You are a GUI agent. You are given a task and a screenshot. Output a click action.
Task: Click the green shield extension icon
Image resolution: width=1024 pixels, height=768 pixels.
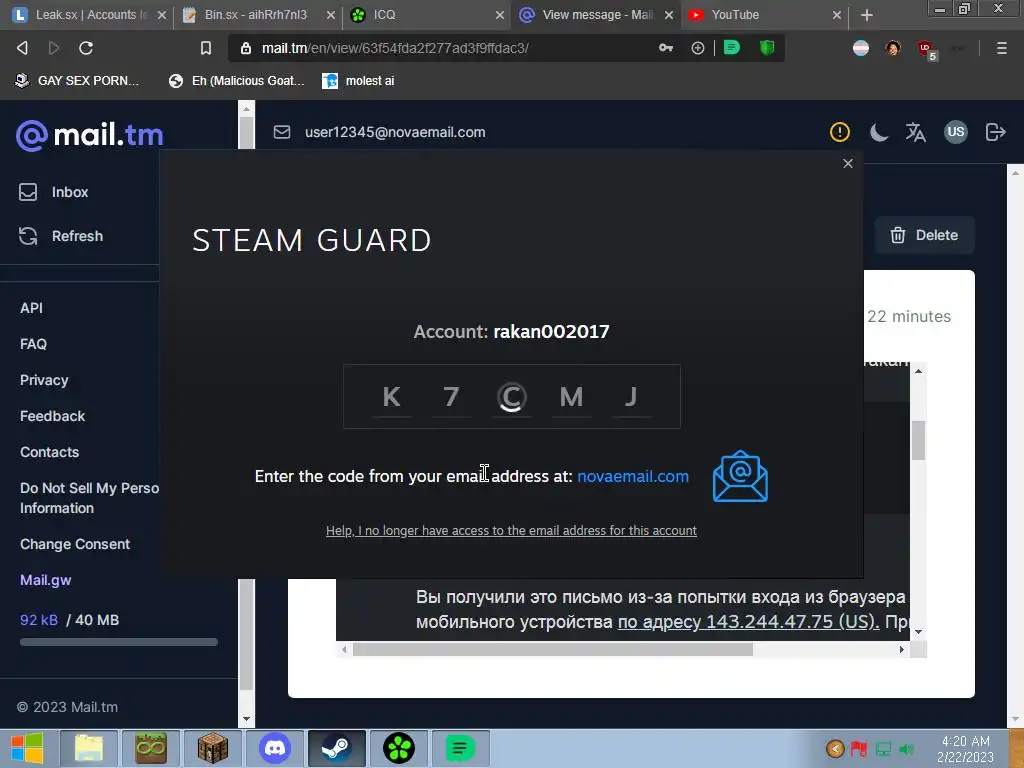pos(767,48)
